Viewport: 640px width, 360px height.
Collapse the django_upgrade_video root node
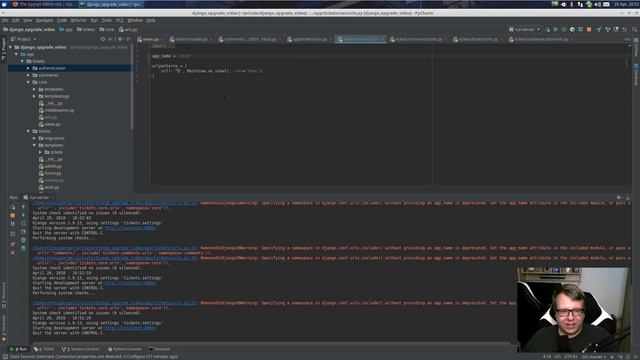click(11, 47)
